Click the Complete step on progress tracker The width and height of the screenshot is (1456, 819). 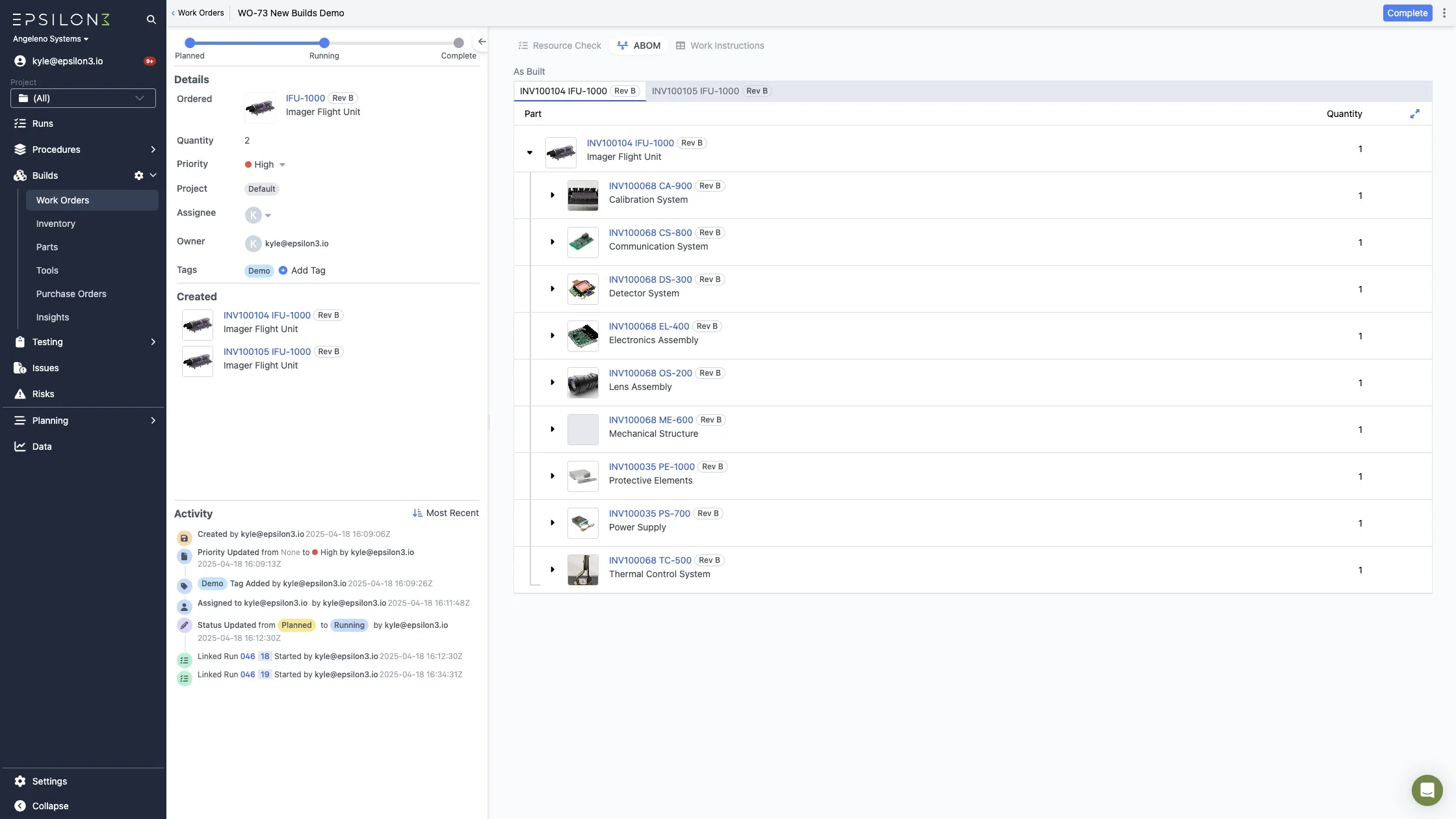click(x=458, y=43)
